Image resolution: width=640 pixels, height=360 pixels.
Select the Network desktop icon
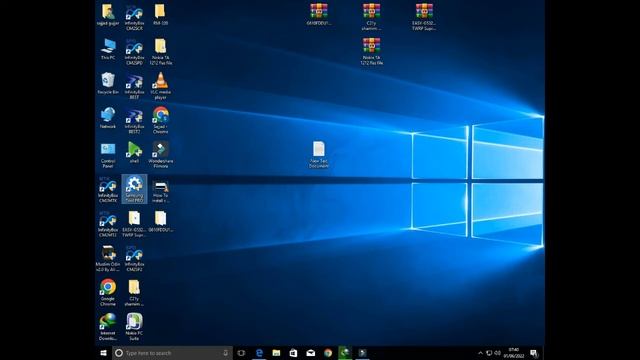click(x=108, y=118)
